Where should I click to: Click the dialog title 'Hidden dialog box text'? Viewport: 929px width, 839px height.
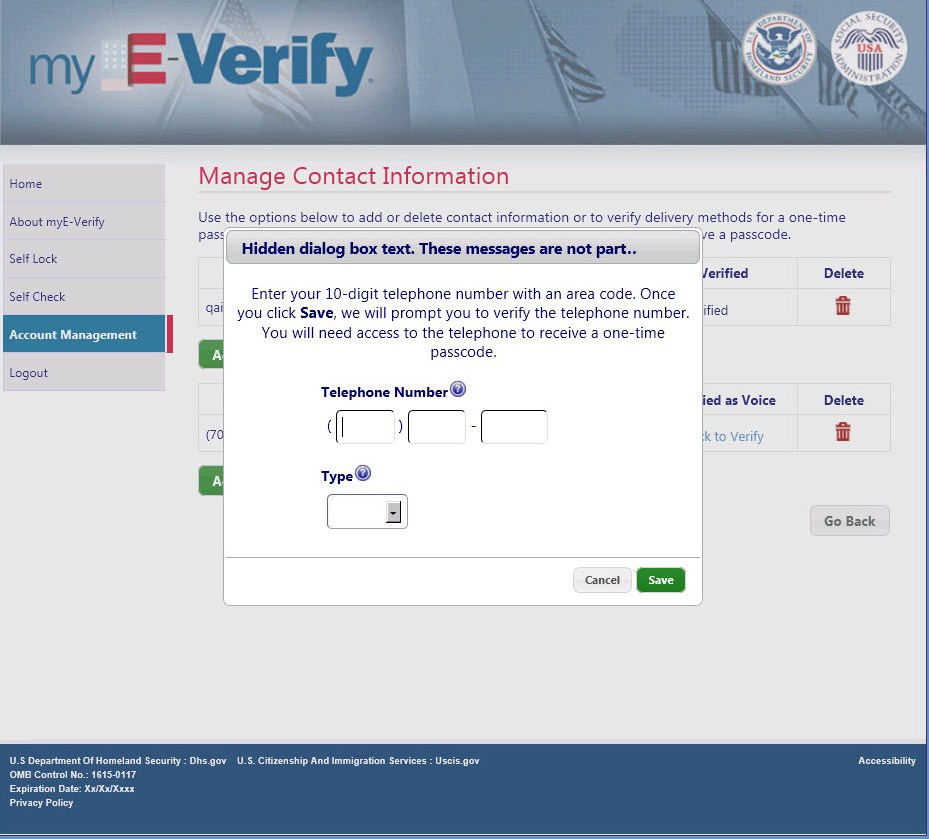pos(438,249)
